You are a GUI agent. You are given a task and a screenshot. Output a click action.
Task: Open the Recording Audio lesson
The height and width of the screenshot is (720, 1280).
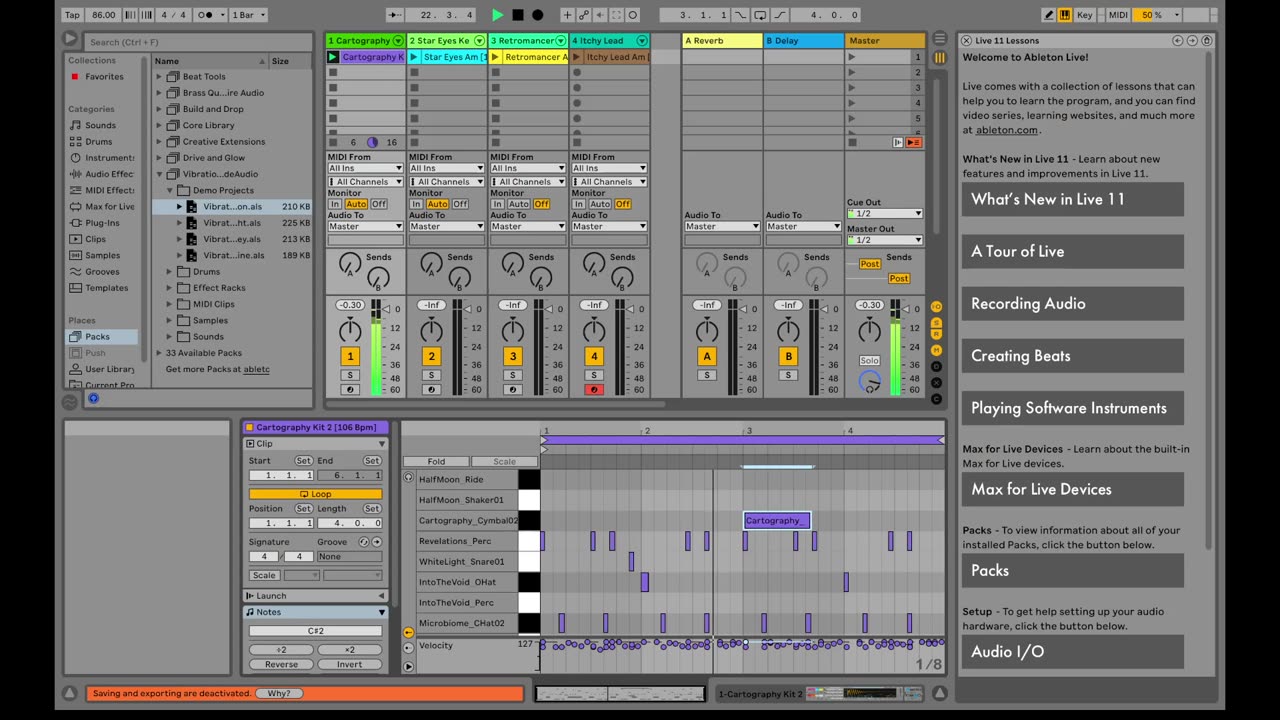(1072, 304)
